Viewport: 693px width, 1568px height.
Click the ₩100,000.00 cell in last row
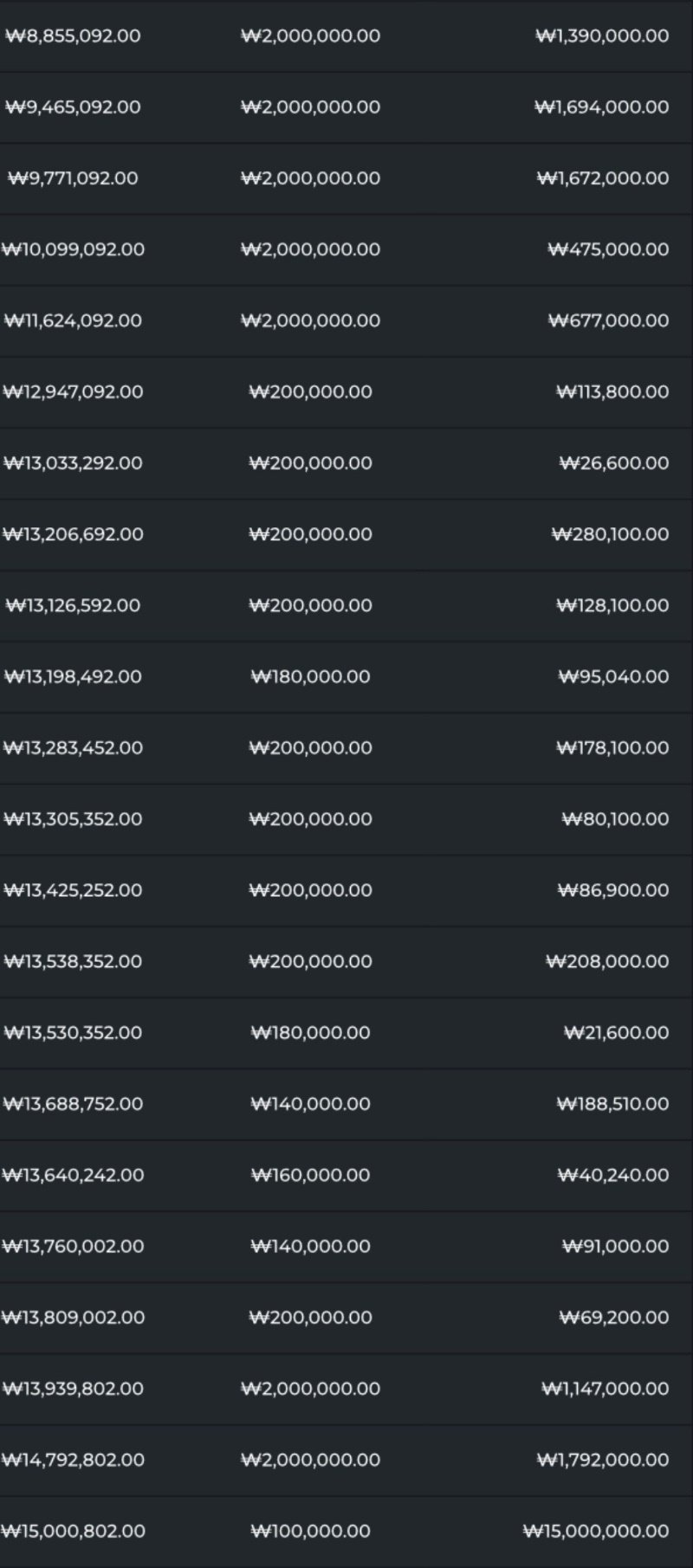(310, 1531)
